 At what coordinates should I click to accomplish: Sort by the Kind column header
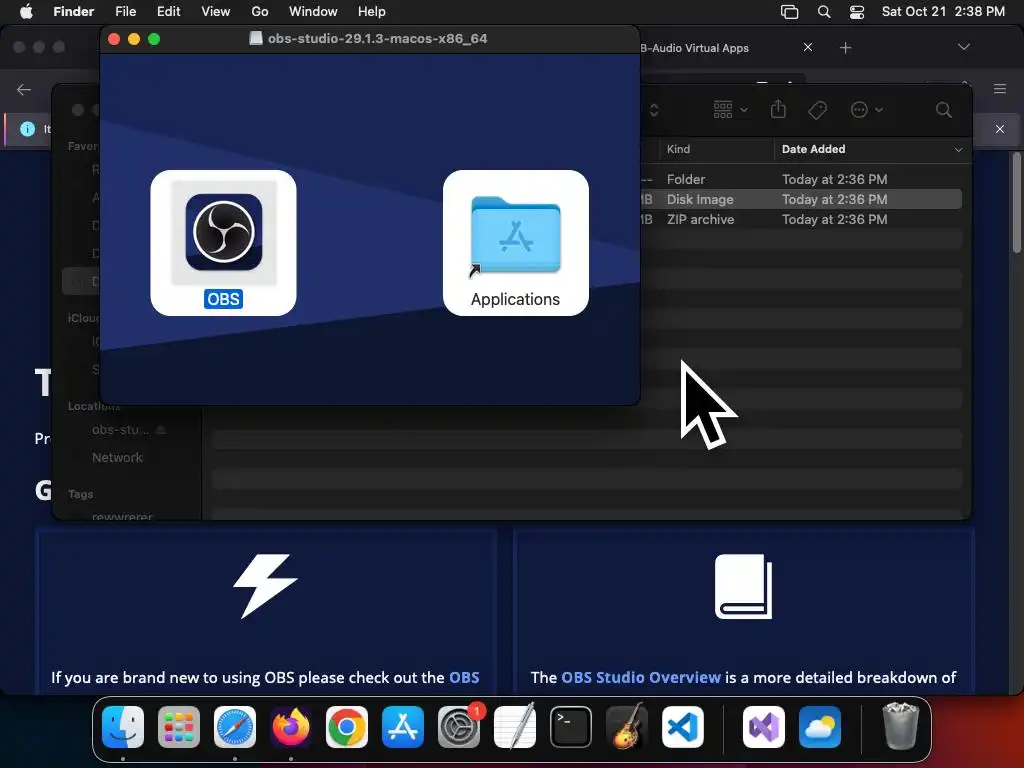[x=679, y=149]
